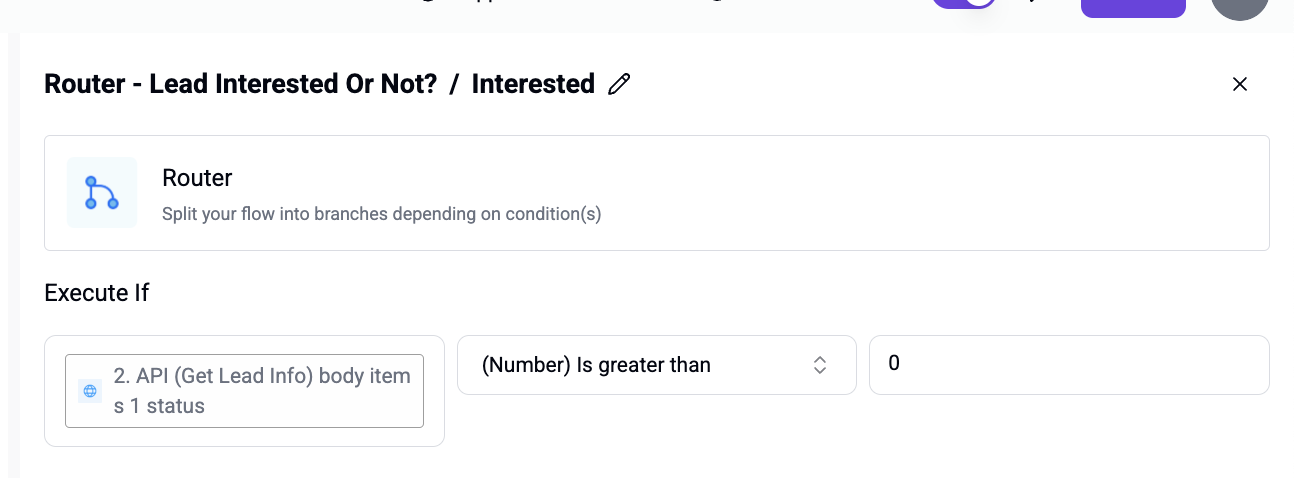Click the globe icon in the API chip
Image resolution: width=1294 pixels, height=478 pixels.
(x=90, y=391)
